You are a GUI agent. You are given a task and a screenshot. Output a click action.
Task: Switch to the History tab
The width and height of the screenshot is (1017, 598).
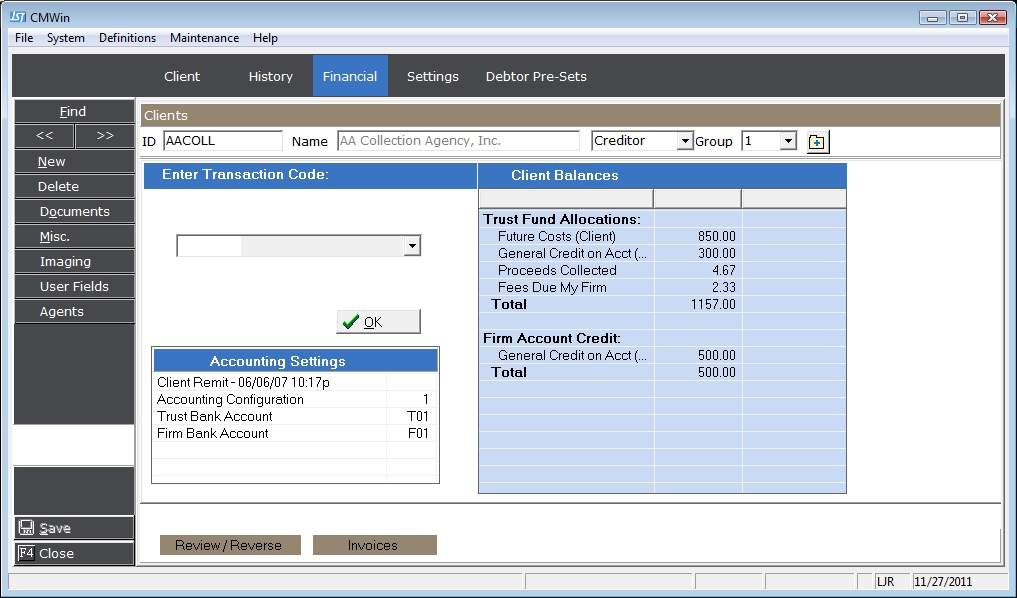pos(270,76)
